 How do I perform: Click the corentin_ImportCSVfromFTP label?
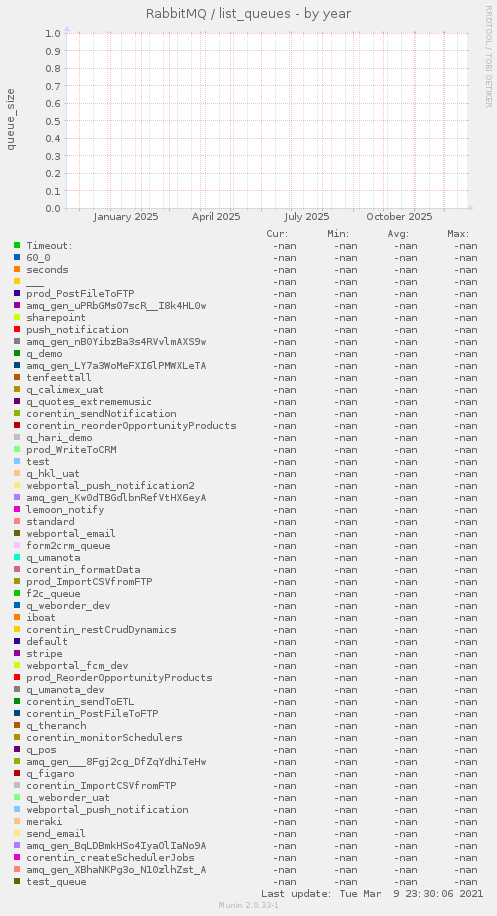[101, 785]
